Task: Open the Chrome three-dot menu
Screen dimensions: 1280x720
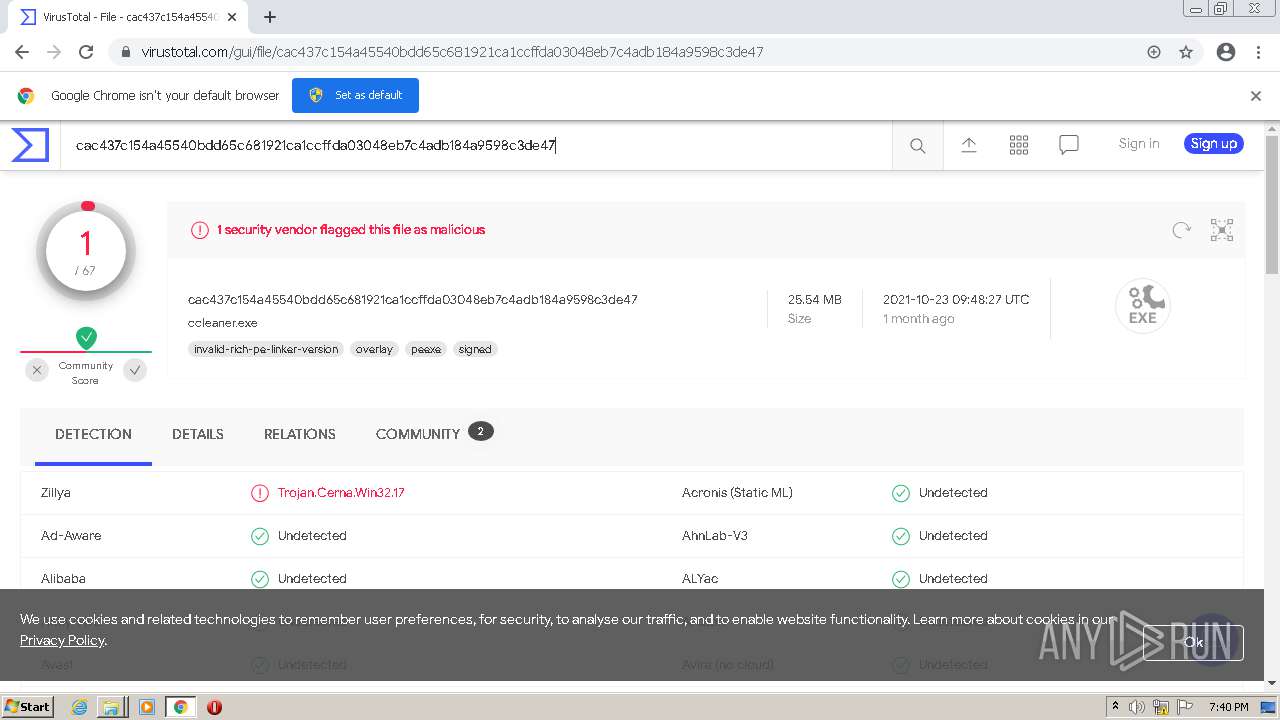Action: pos(1258,52)
